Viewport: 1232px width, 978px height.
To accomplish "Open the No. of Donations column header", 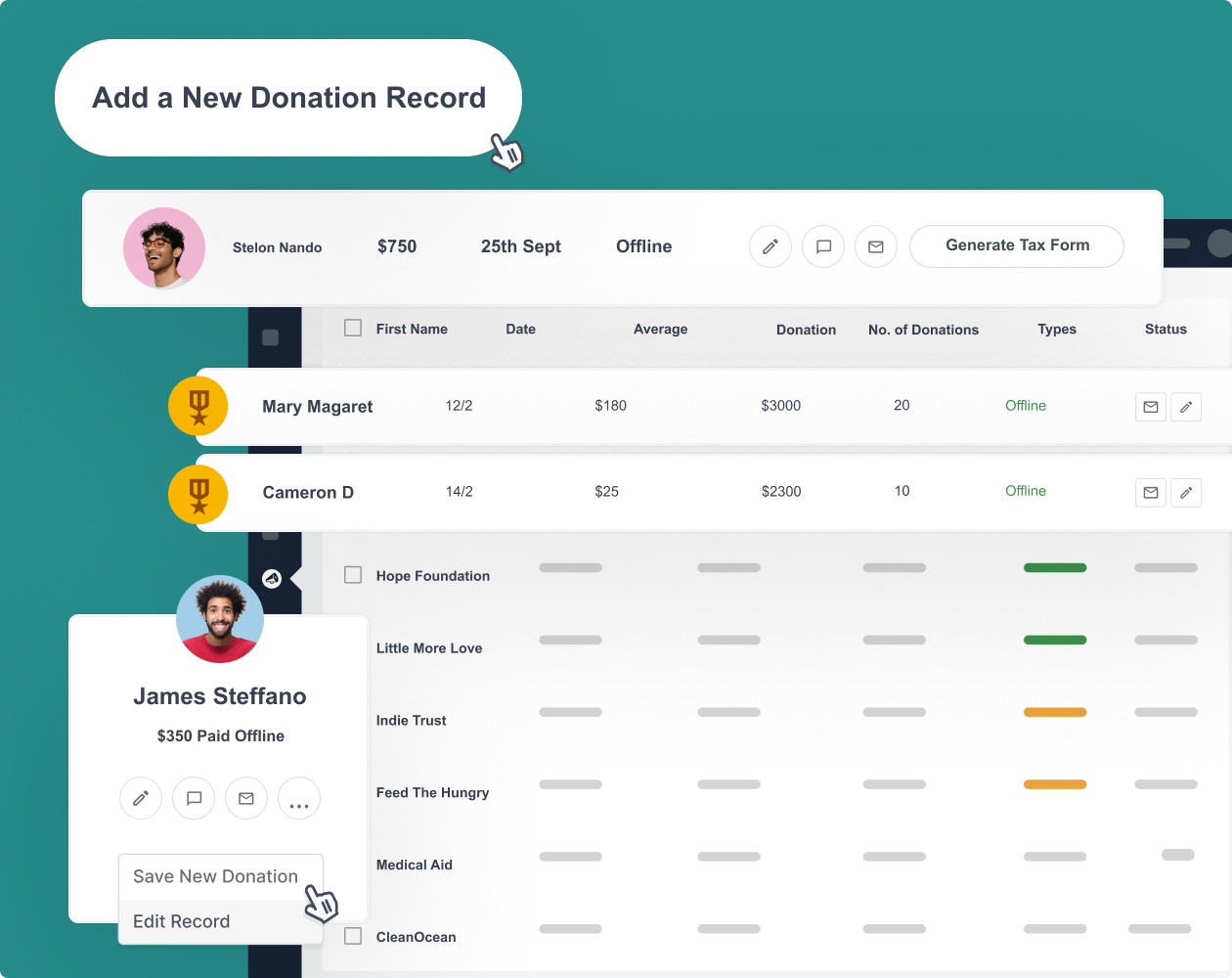I will point(923,330).
